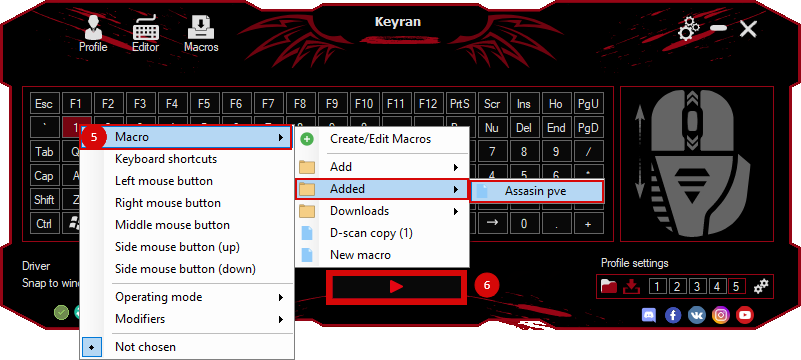This screenshot has height=360, width=801.
Task: Open the Profile section icon
Action: tap(93, 28)
